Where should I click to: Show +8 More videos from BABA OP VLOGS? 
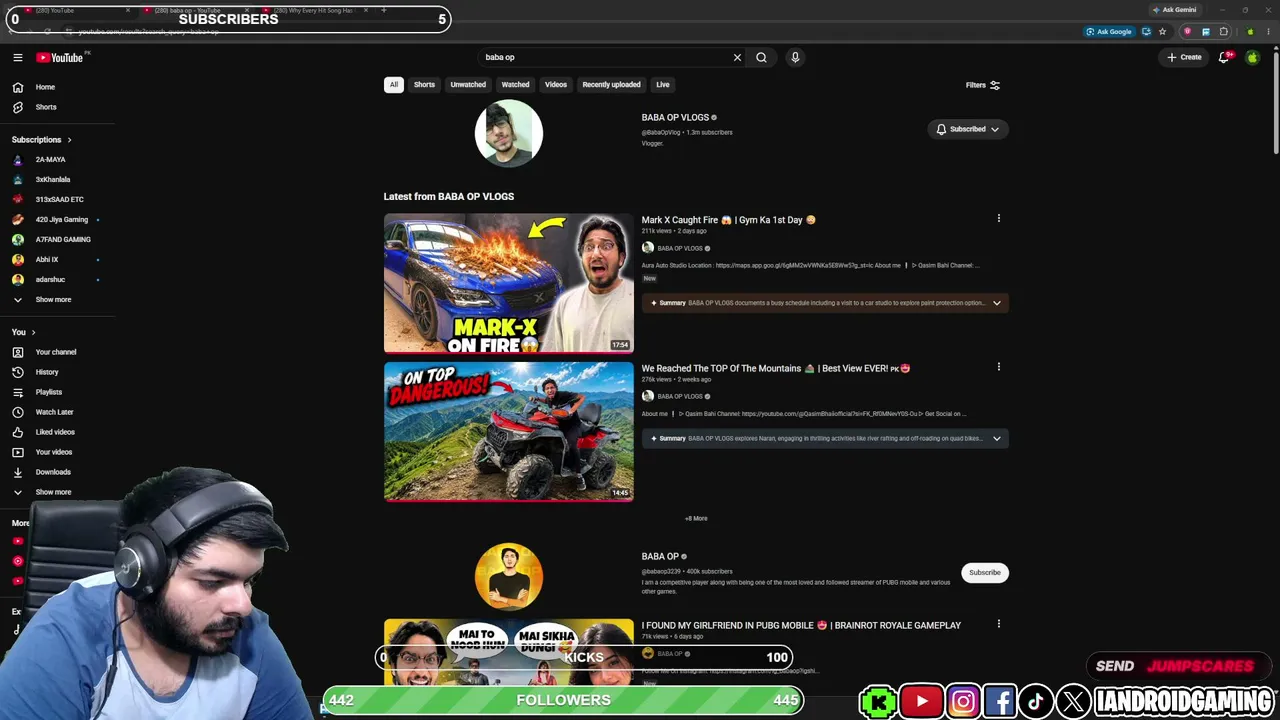pos(696,518)
